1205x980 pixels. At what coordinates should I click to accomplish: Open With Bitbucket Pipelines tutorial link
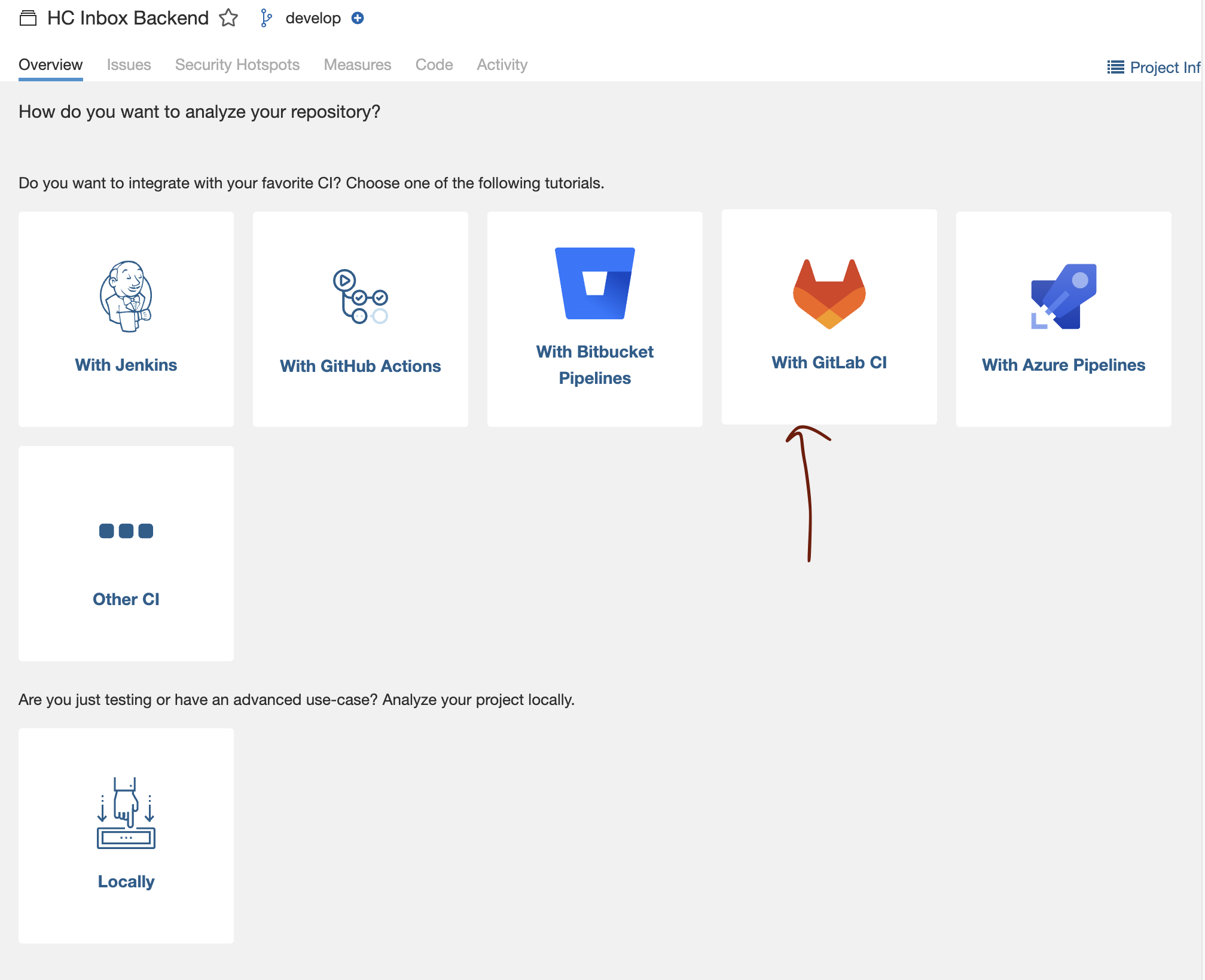[x=595, y=365]
